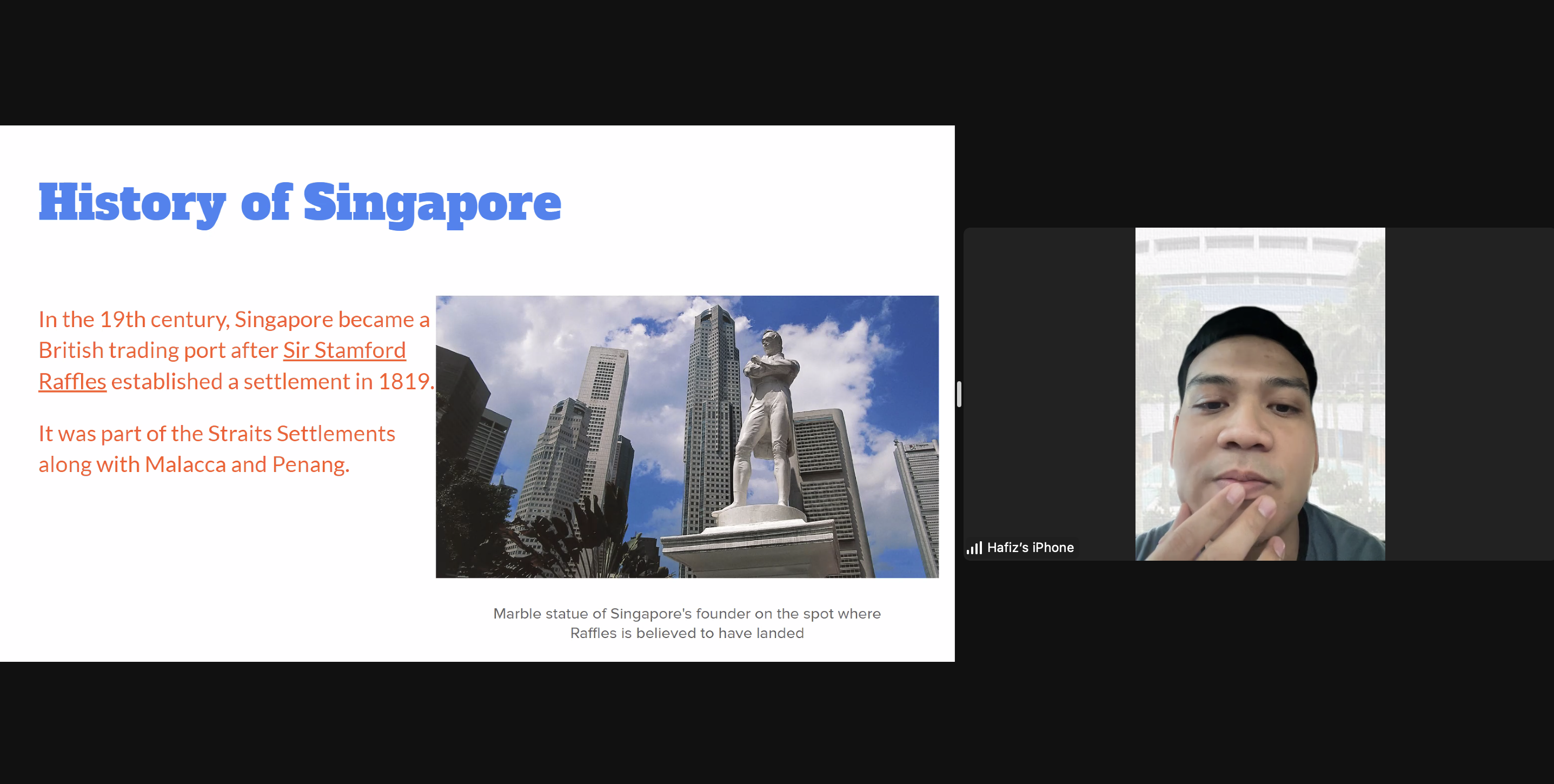Image resolution: width=1554 pixels, height=784 pixels.
Task: Click the vertical divider handle between slide and video
Action: pyautogui.click(x=959, y=394)
